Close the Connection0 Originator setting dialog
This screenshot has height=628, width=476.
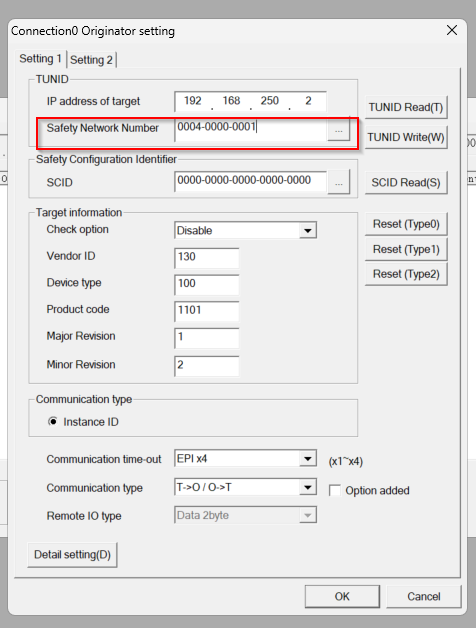[452, 30]
